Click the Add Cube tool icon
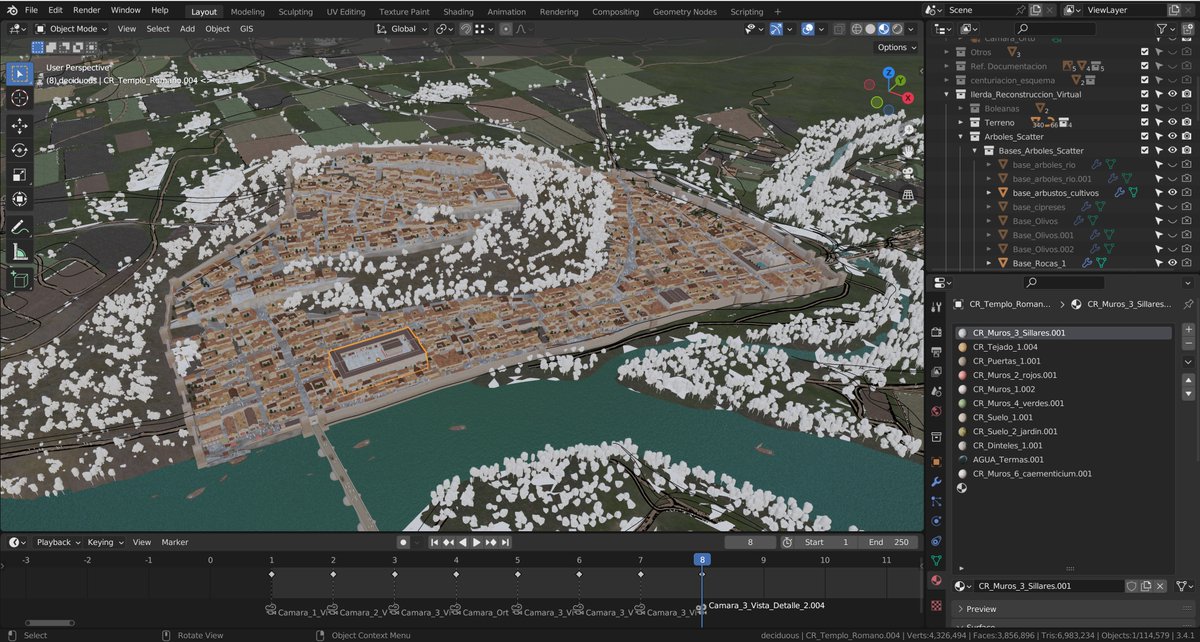 (19, 280)
